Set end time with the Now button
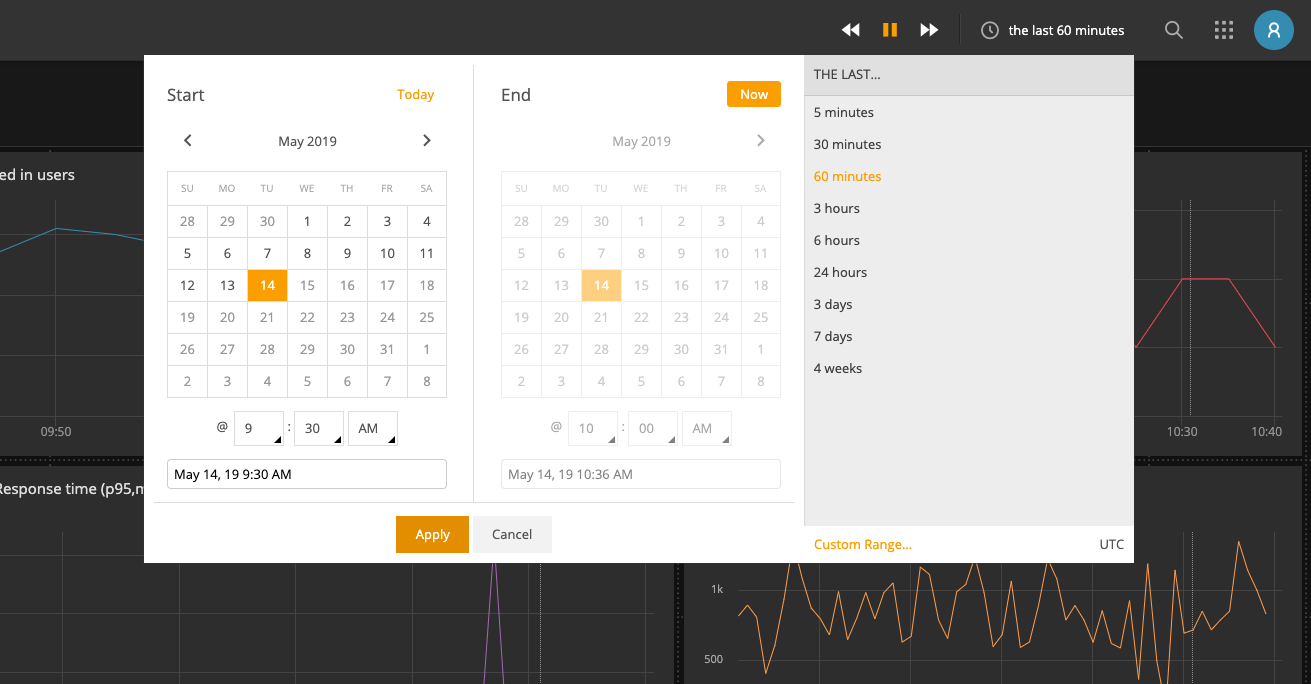 click(753, 93)
